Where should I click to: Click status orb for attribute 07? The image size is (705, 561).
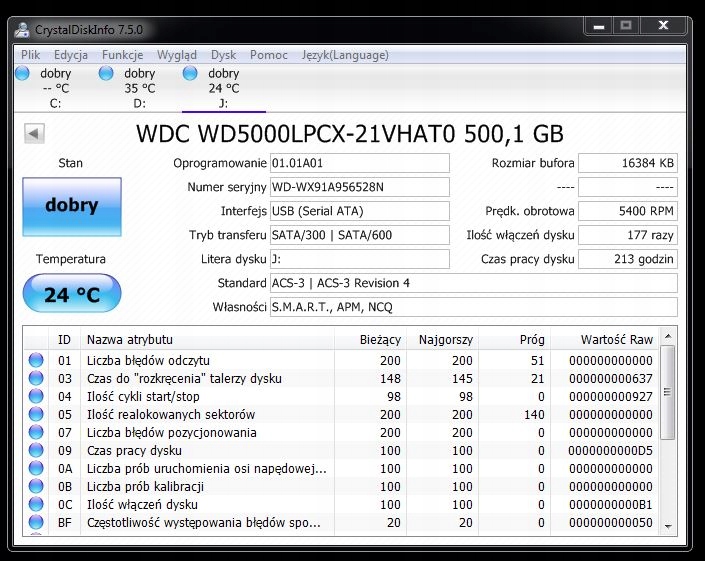click(x=36, y=432)
